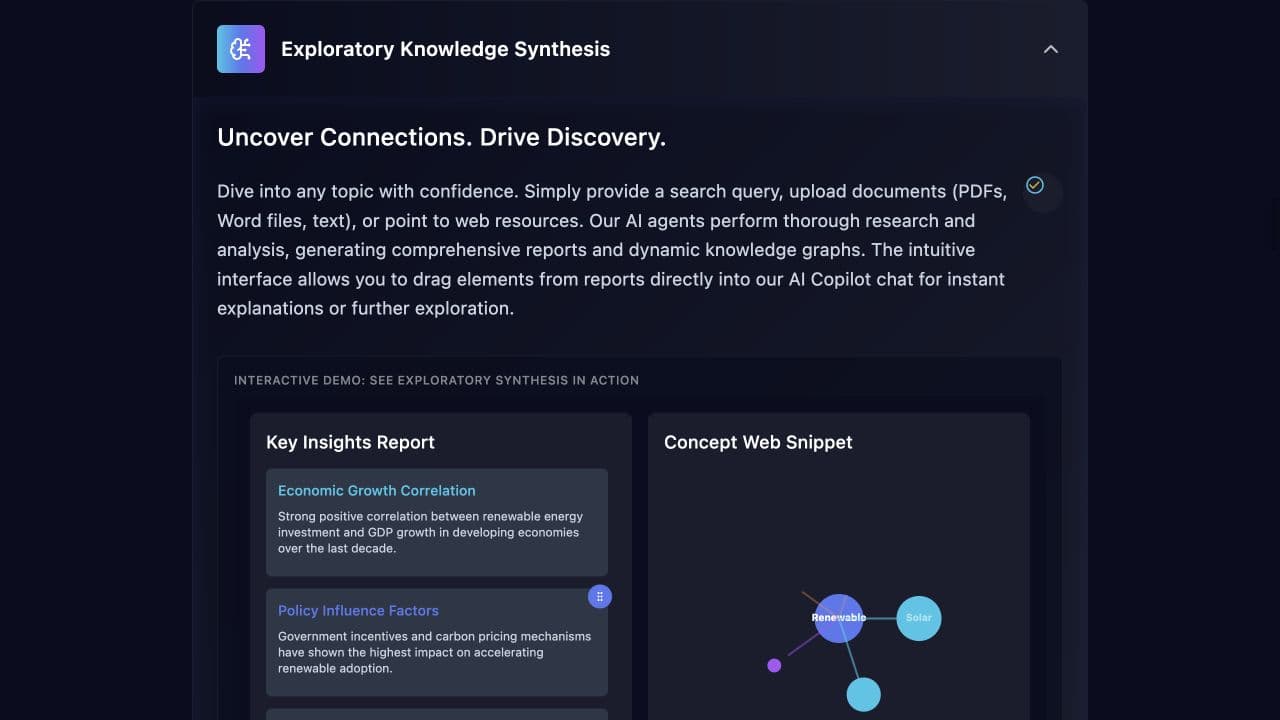Click the brain icon beside Exploratory Knowledge Synthesis

241,49
